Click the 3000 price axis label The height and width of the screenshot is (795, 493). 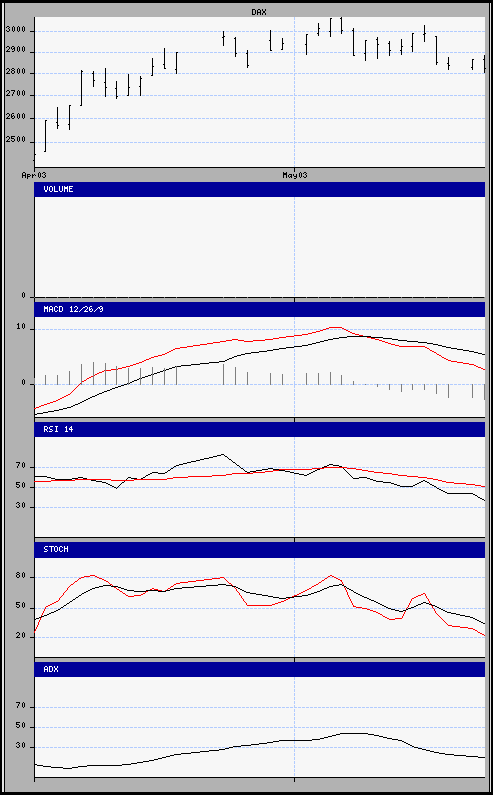[x=15, y=30]
